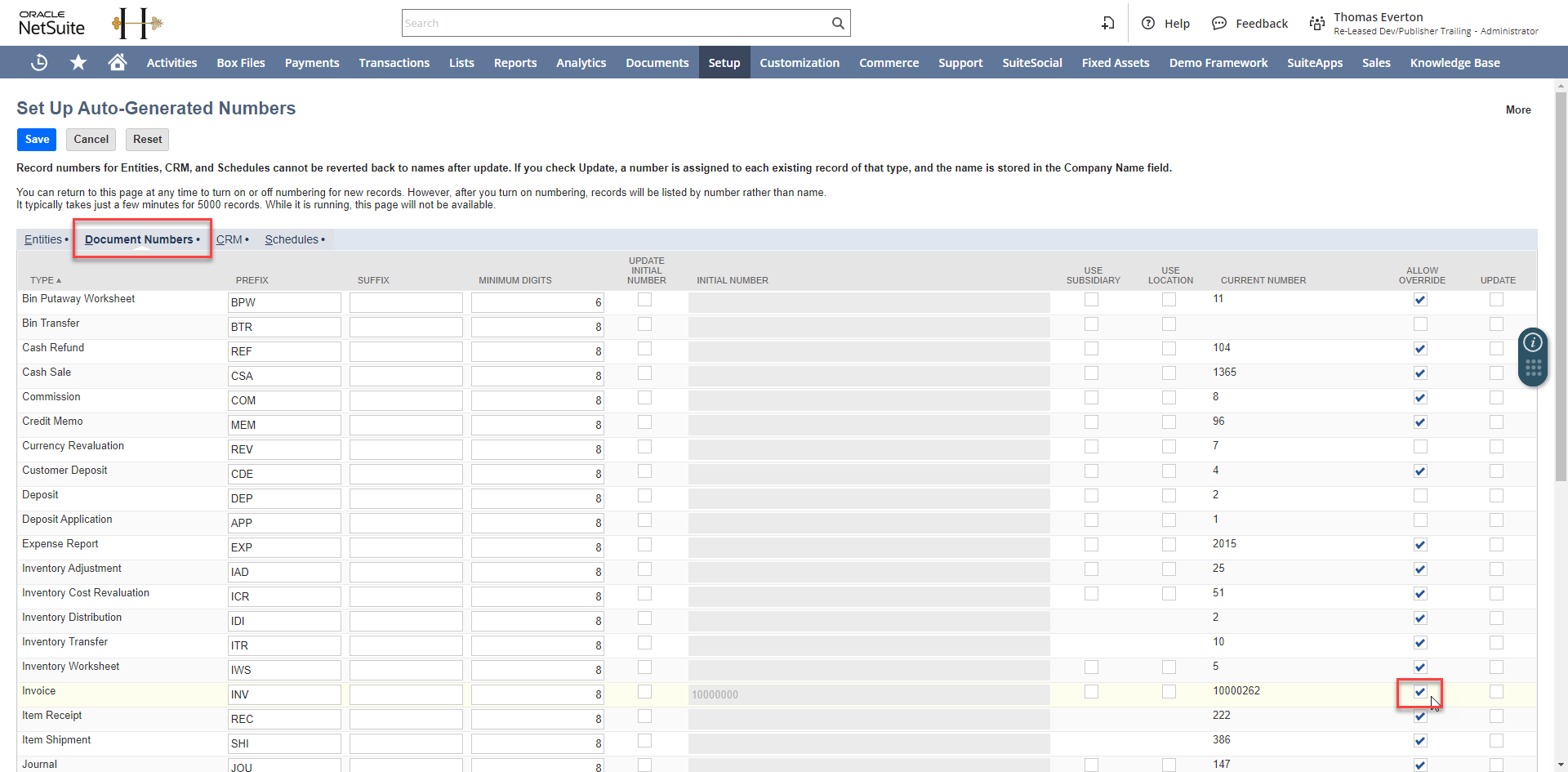
Task: Go to home page via Home icon
Action: point(117,62)
